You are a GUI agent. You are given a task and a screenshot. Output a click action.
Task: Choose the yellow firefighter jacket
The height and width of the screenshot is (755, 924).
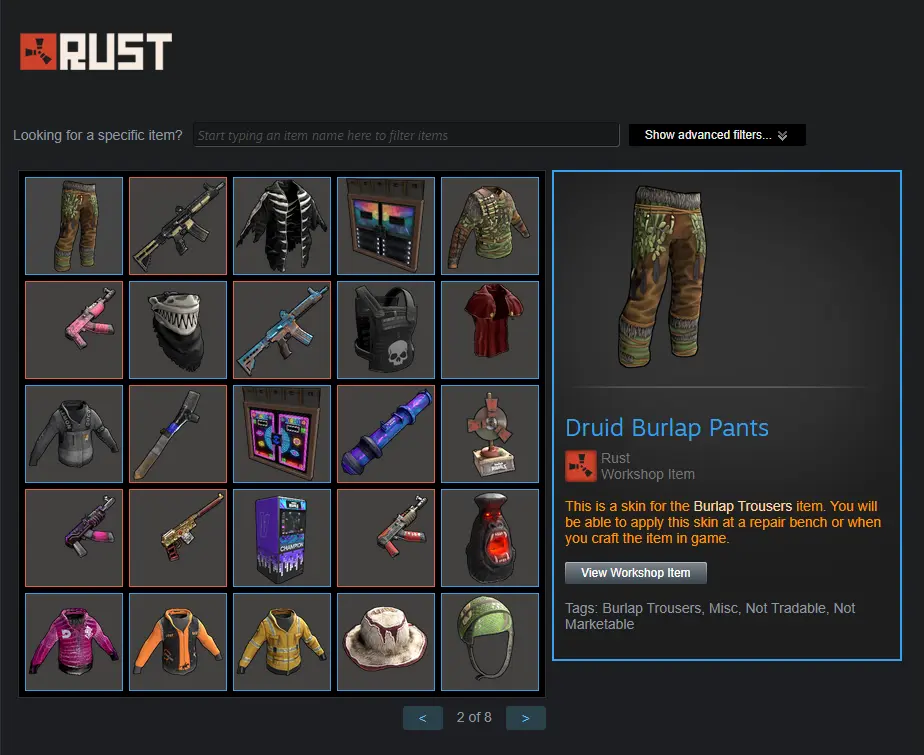click(282, 642)
